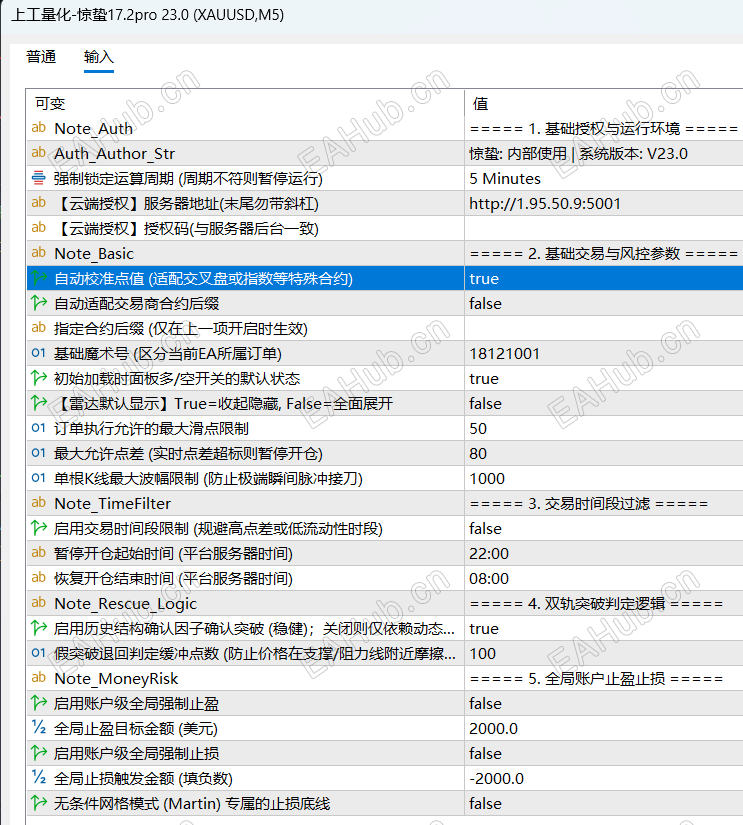Click the integer icon beside 单根K线最大波幅限制
The height and width of the screenshot is (825, 743).
(38, 478)
